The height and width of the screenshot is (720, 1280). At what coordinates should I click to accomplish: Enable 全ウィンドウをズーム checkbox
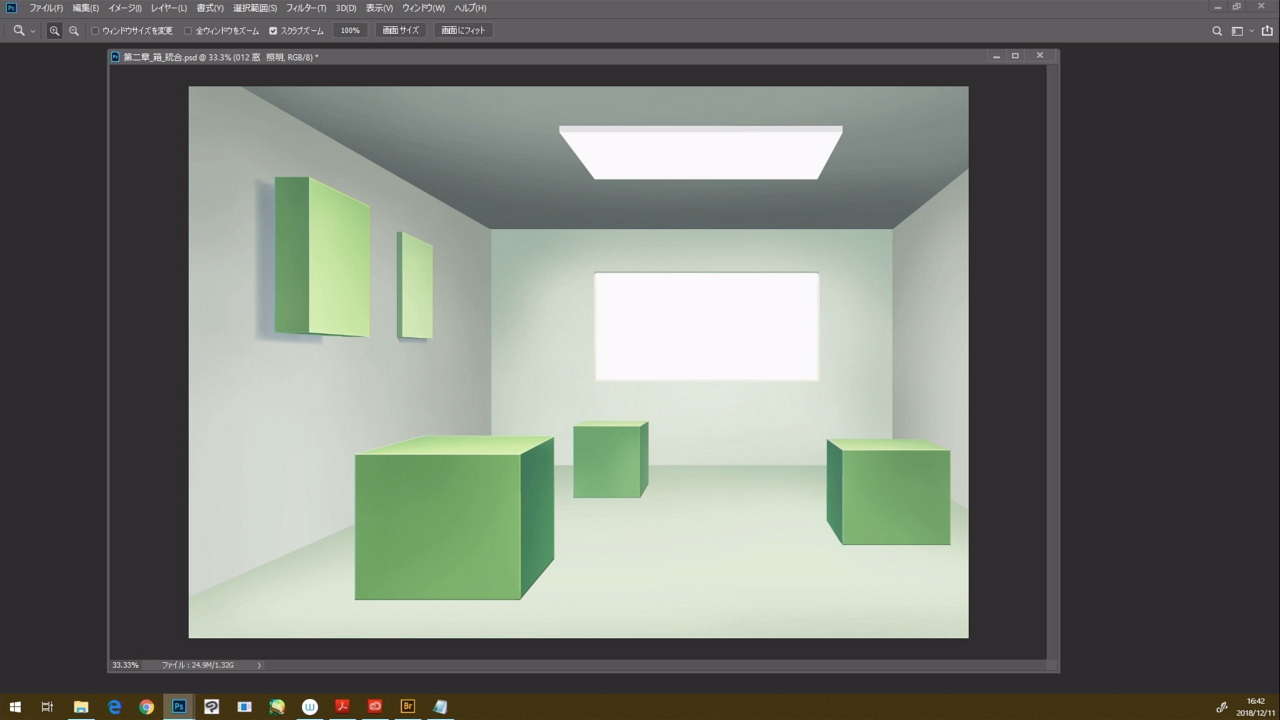pyautogui.click(x=188, y=31)
